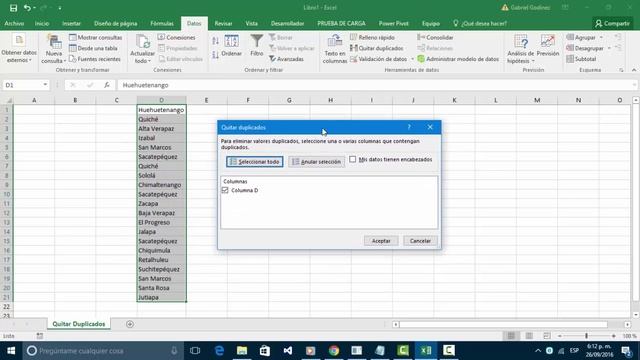The height and width of the screenshot is (360, 640).
Task: Toggle Mis datos tienen encabezados checkbox
Action: (x=353, y=159)
